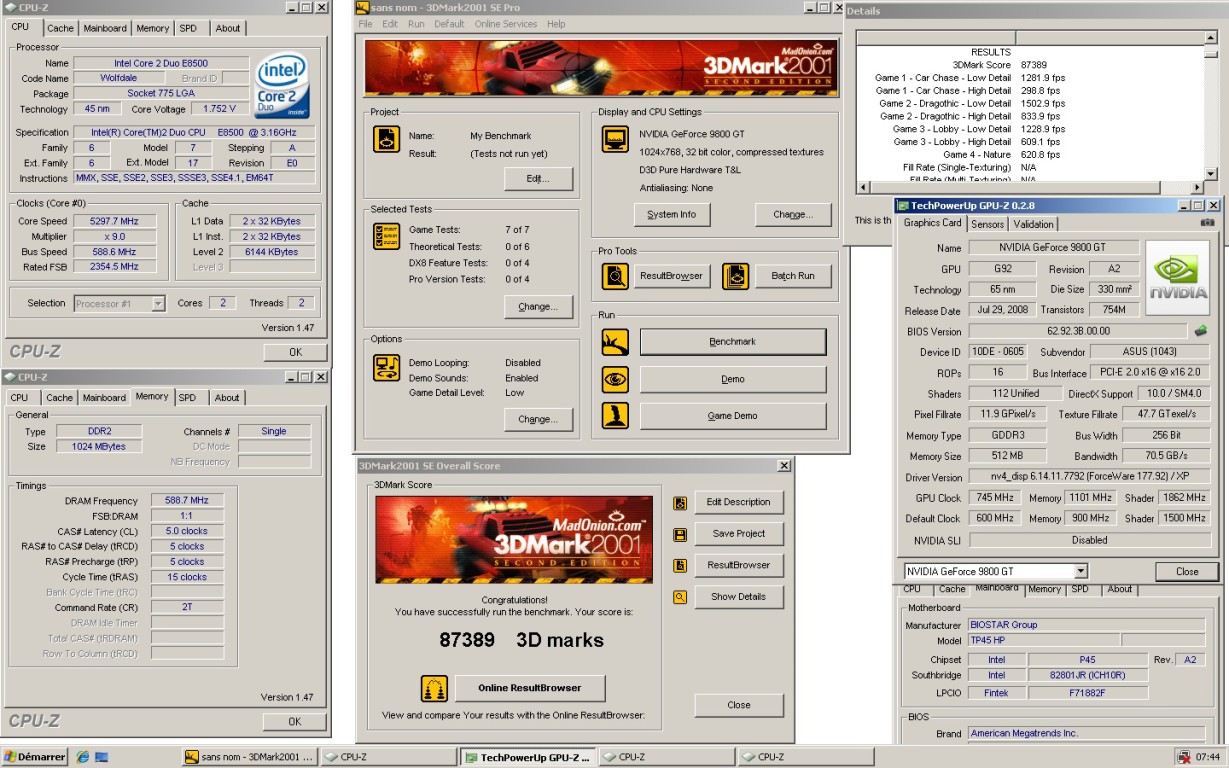Click OK in the CPU-Z Memory window

pyautogui.click(x=295, y=721)
